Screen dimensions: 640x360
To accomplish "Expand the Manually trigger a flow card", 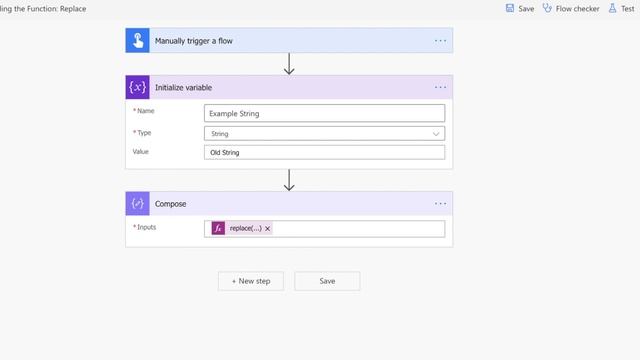I will [289, 40].
